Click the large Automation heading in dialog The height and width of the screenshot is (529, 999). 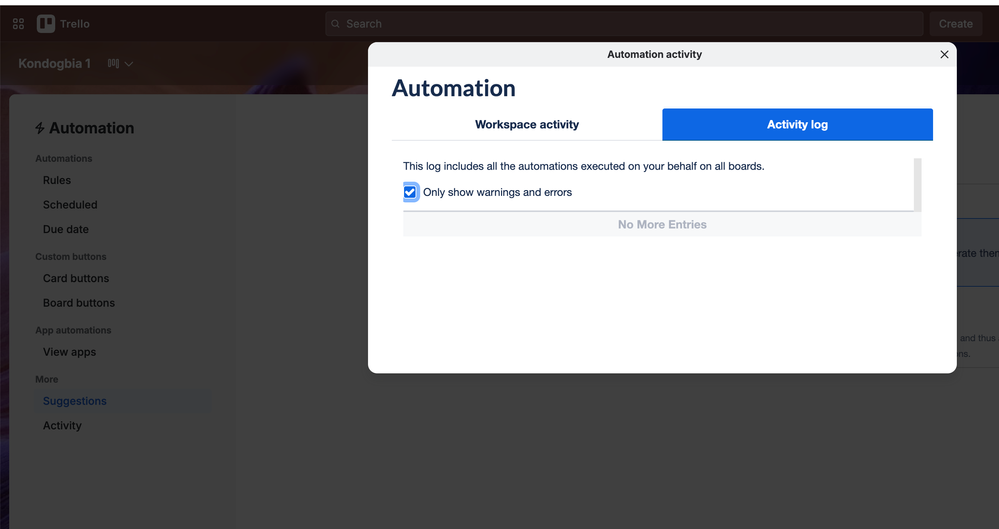coord(454,88)
